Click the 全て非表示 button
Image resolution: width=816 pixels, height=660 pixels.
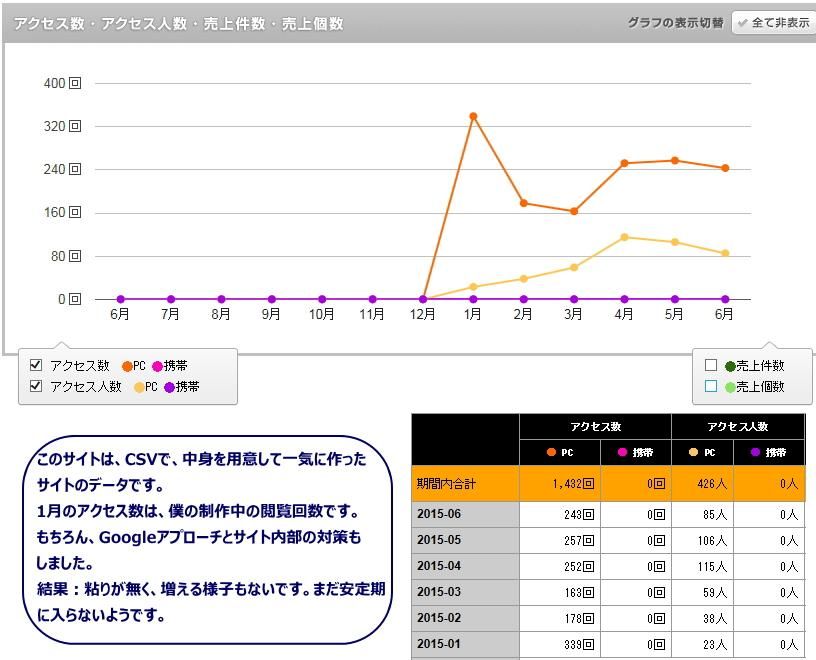(773, 23)
